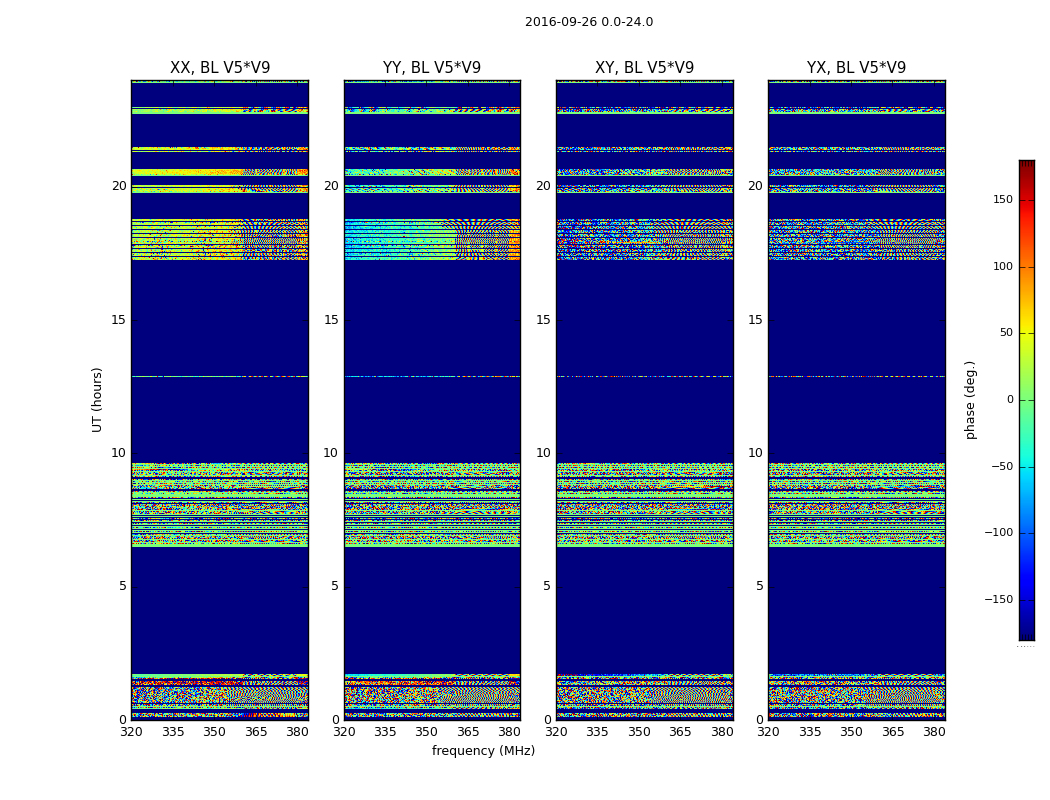The image size is (1050, 800).
Task: Pick the yellow band of the colorbar
Action: [x=1026, y=345]
